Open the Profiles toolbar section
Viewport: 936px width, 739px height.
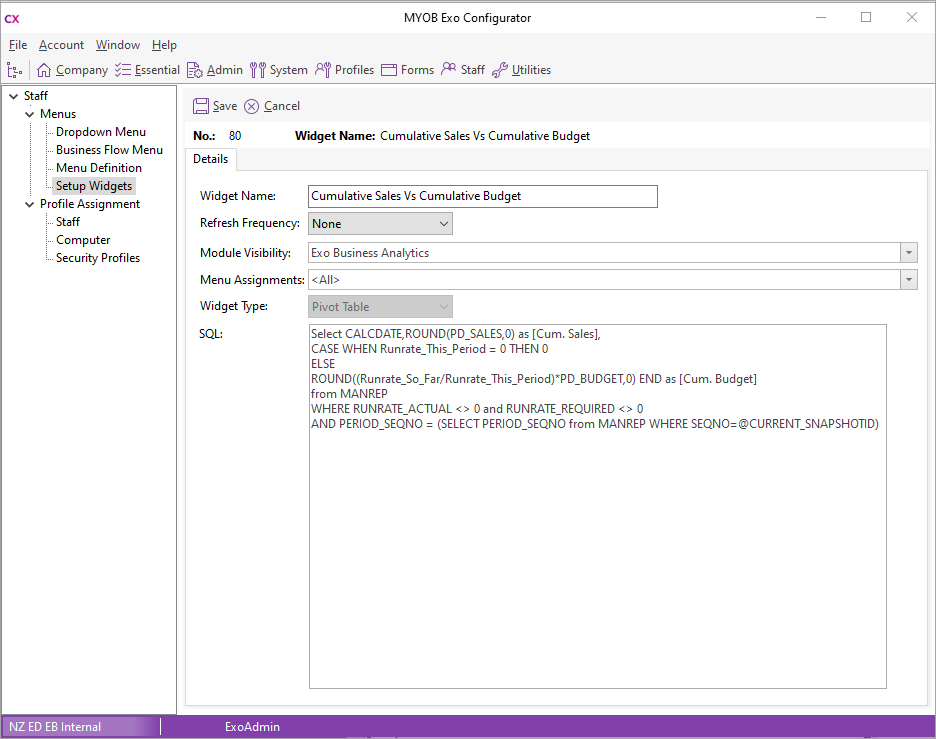pyautogui.click(x=323, y=70)
